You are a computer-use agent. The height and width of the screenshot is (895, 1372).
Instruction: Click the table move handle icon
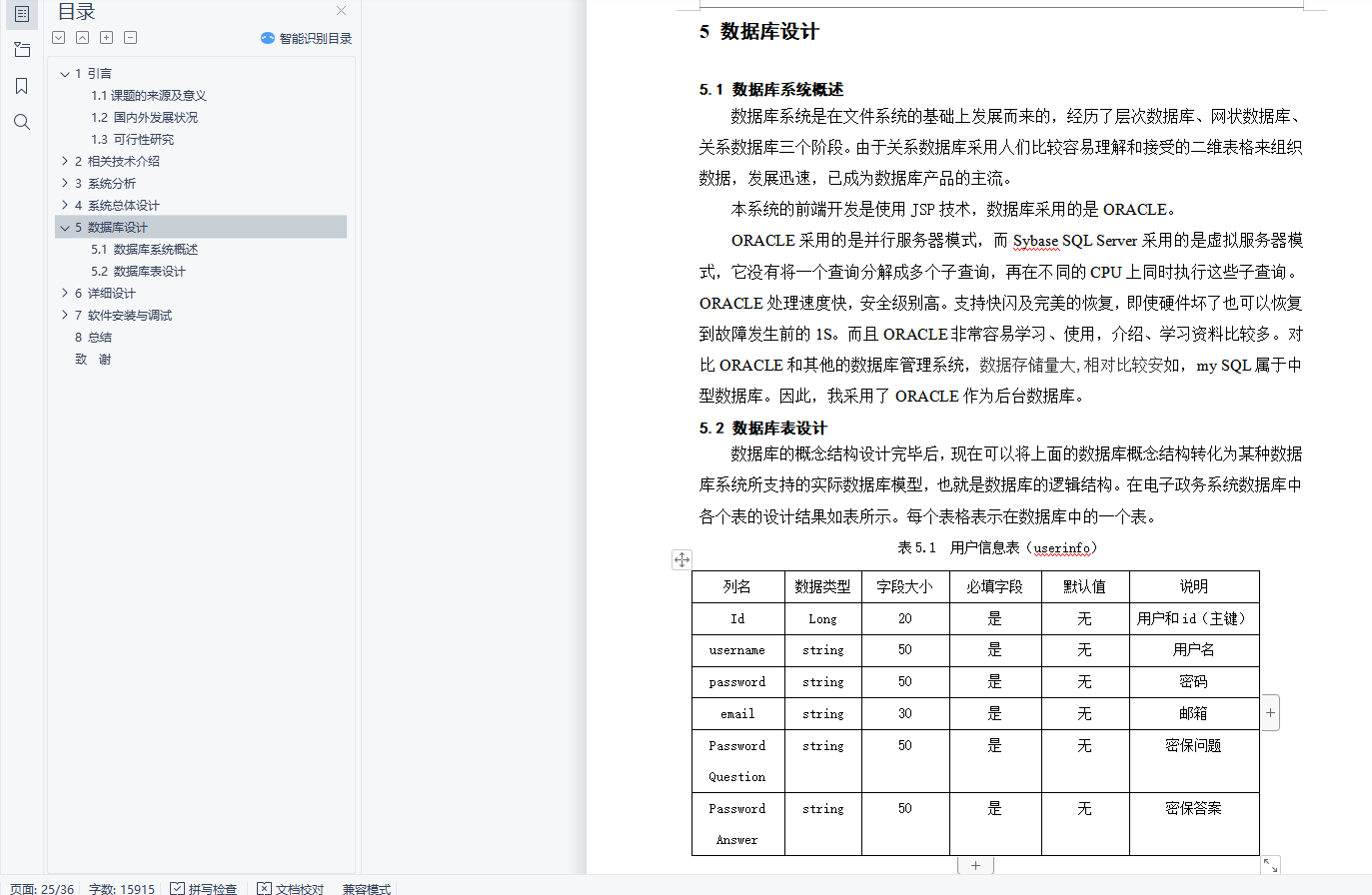(682, 559)
